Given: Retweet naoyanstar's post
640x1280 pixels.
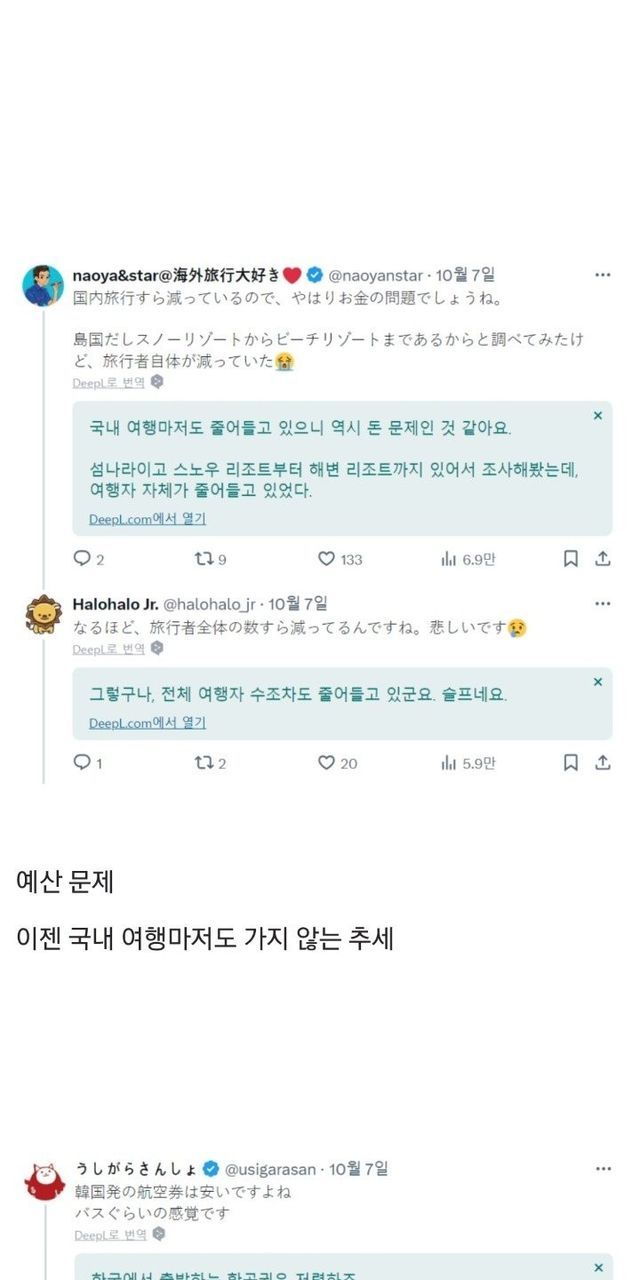Looking at the screenshot, I should pos(203,559).
